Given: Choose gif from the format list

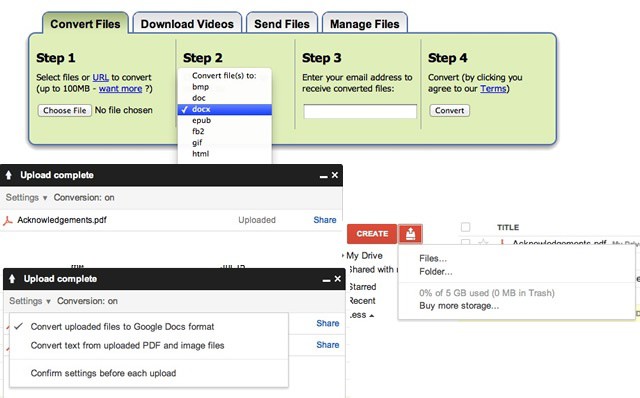Looking at the screenshot, I should click(224, 142).
